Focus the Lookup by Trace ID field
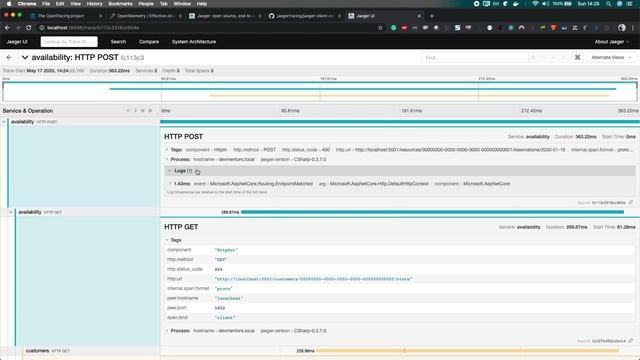This screenshot has height=360, width=640. 69,42
